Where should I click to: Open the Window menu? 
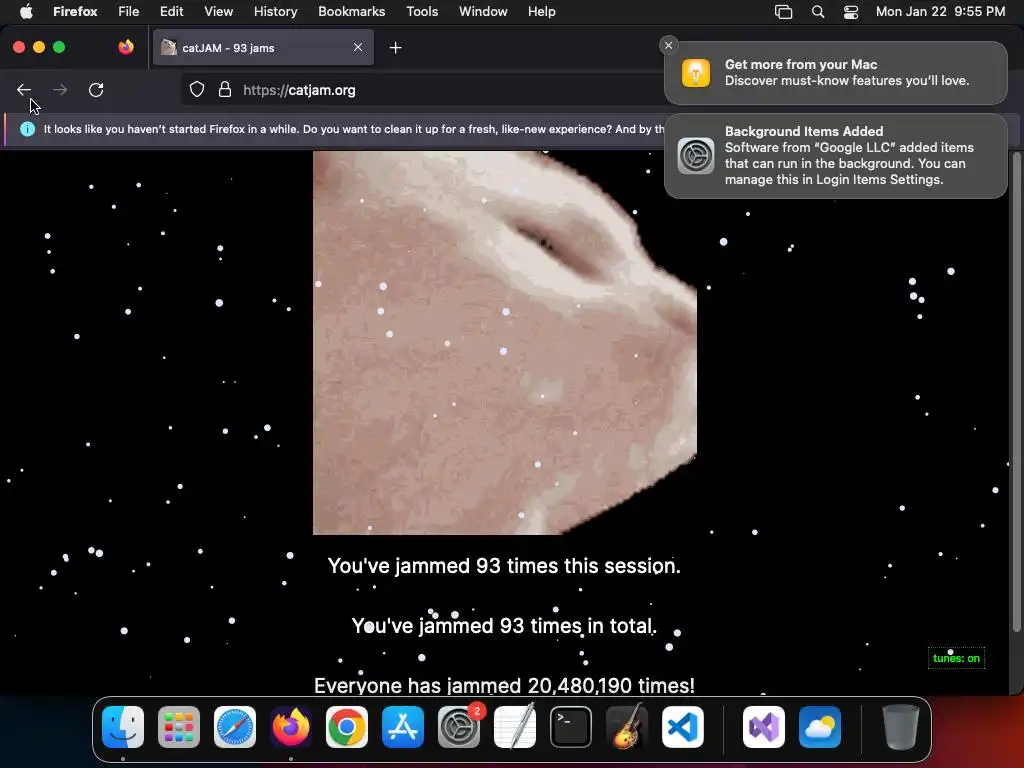[483, 11]
